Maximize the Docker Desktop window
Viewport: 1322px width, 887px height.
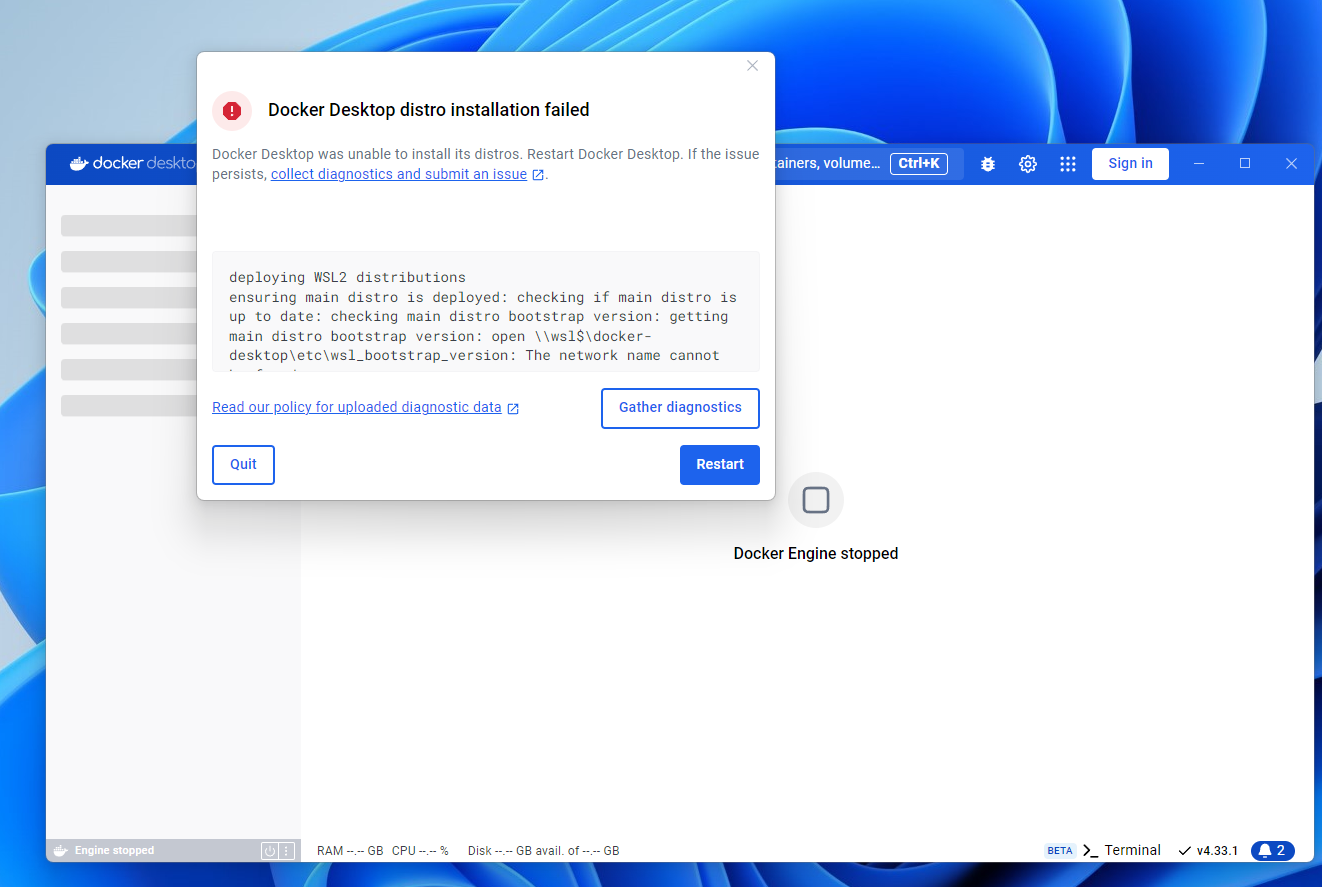1245,164
